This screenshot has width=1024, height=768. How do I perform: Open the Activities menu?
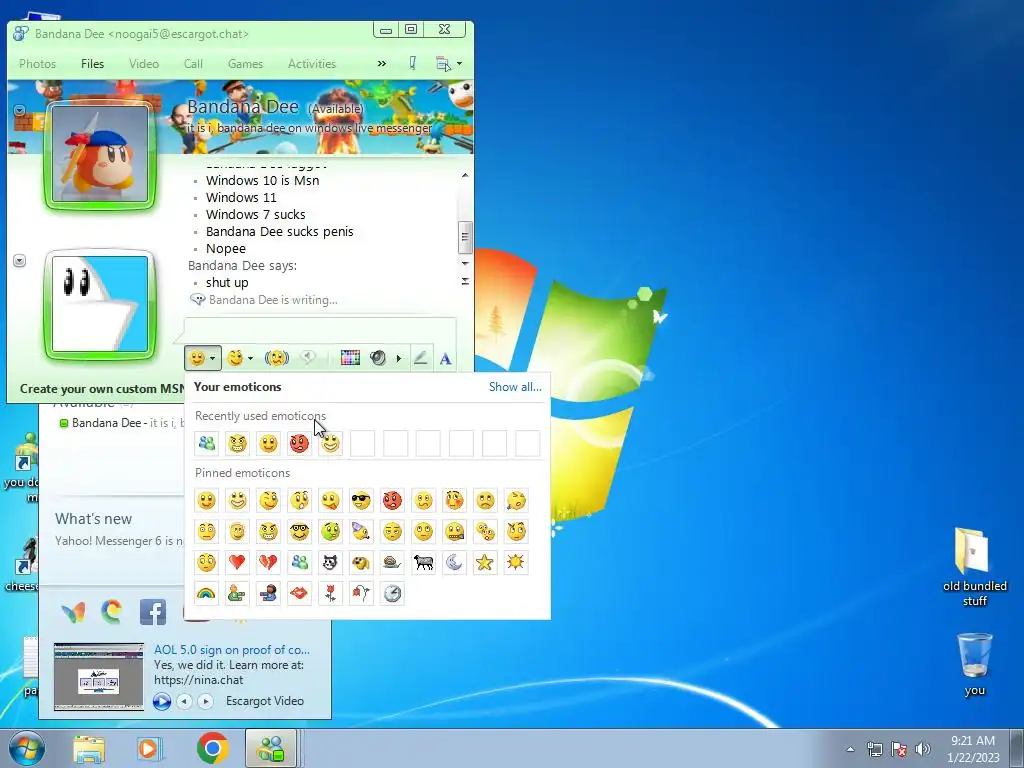[312, 63]
